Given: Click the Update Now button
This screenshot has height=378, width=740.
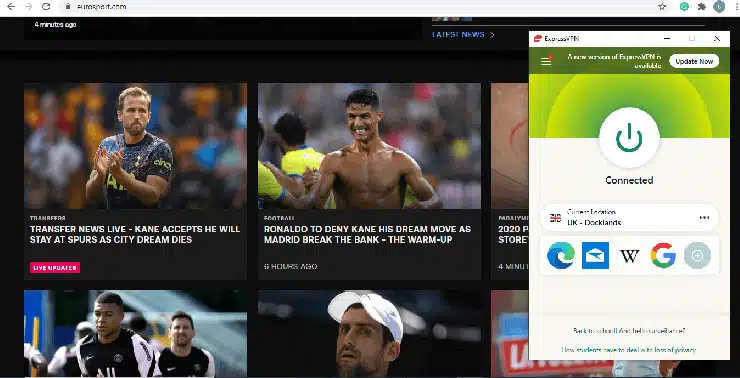Looking at the screenshot, I should click(x=694, y=61).
